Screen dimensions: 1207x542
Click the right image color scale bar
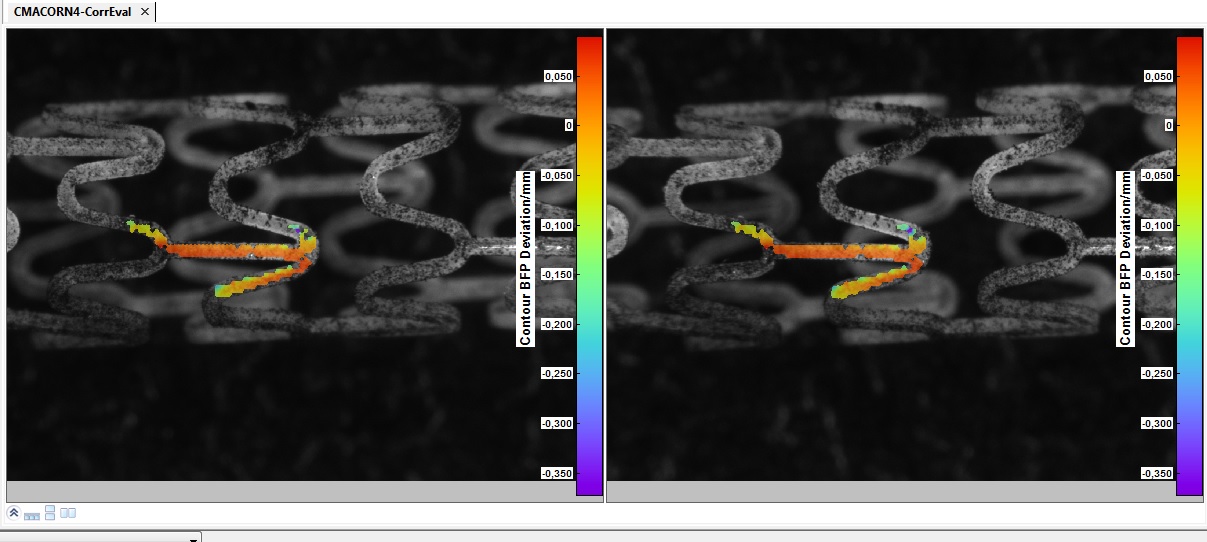coord(1189,266)
